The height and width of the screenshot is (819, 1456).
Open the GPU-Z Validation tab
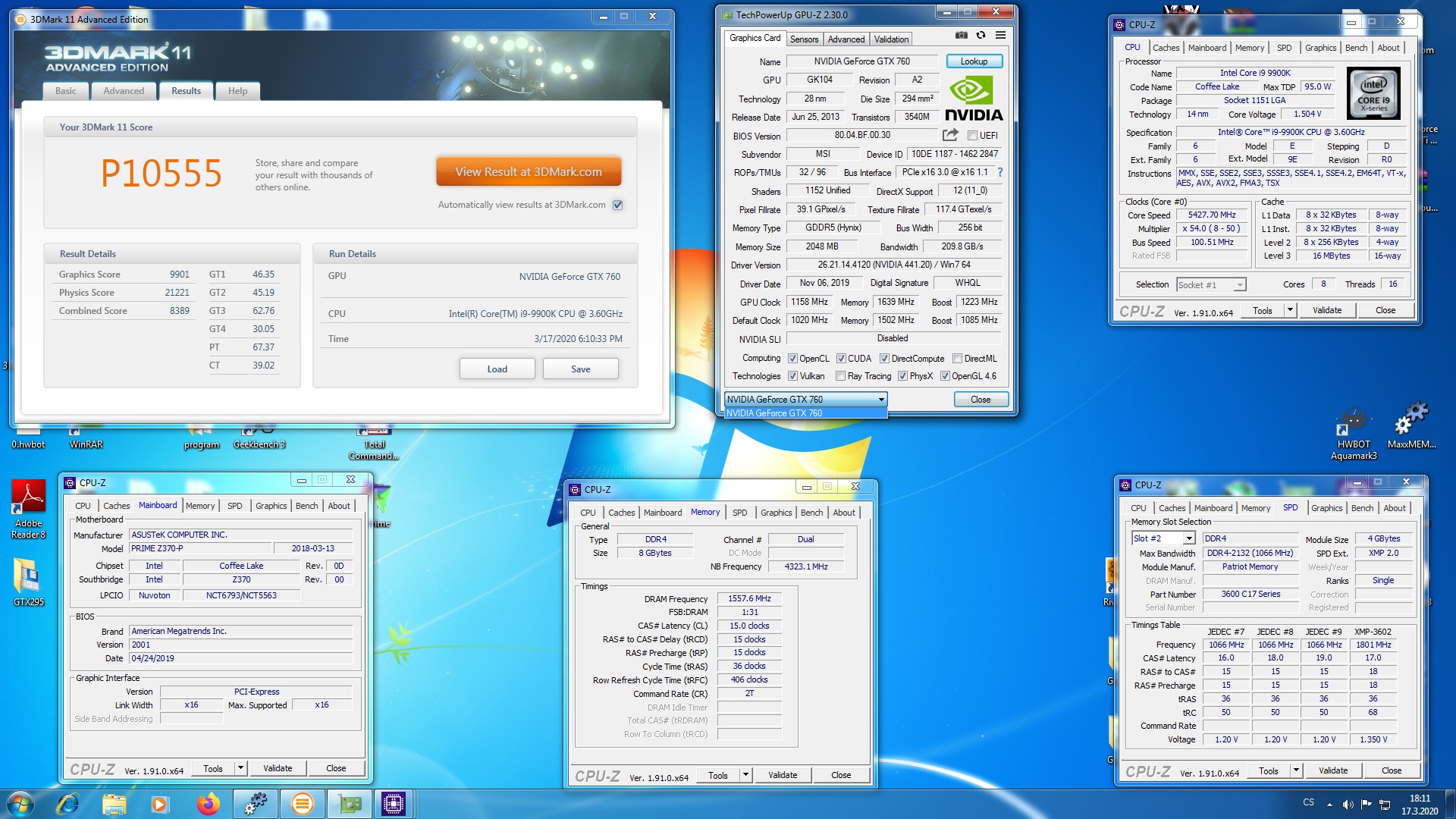(891, 39)
